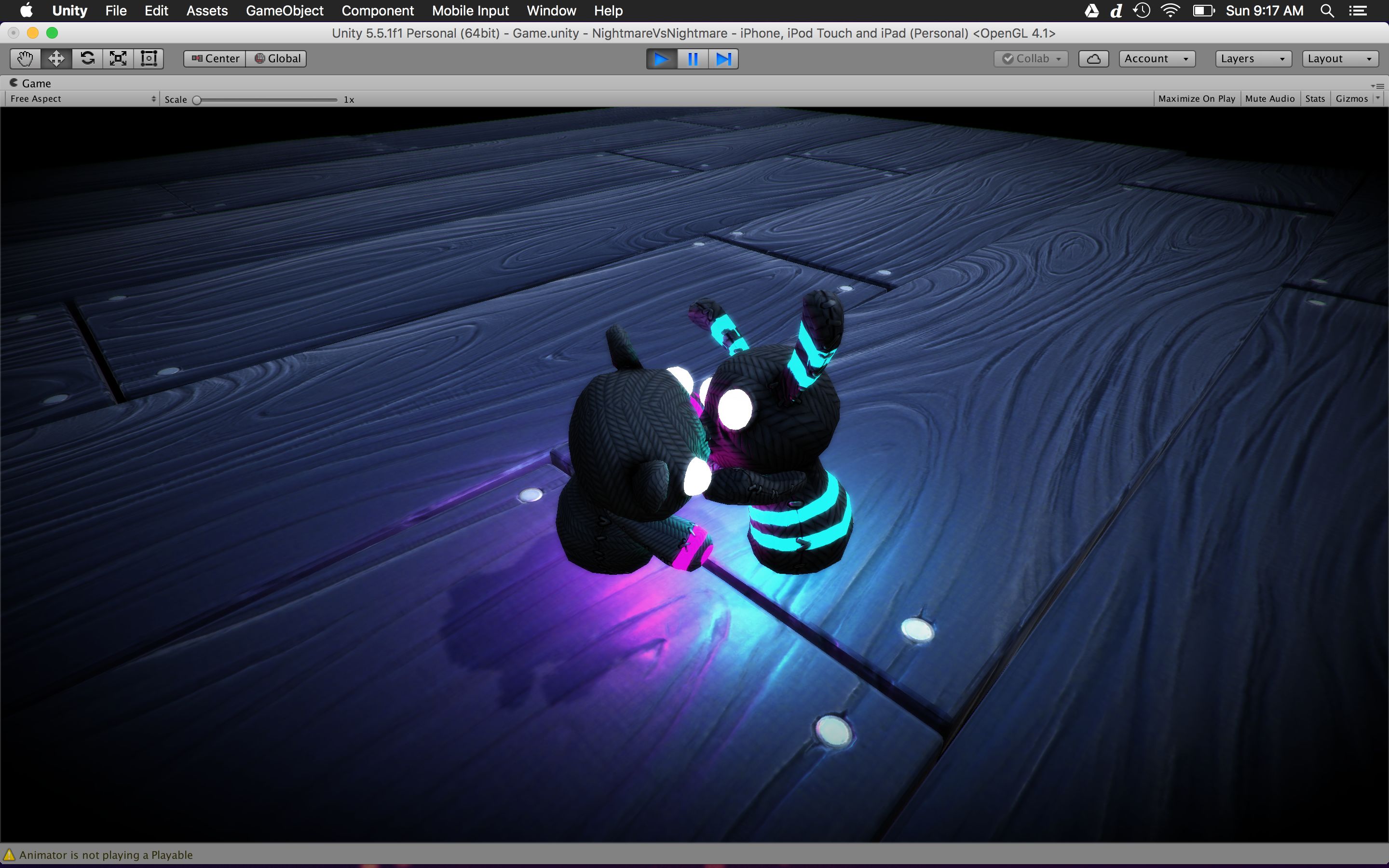Step forward one frame
1389x868 pixels.
click(723, 59)
